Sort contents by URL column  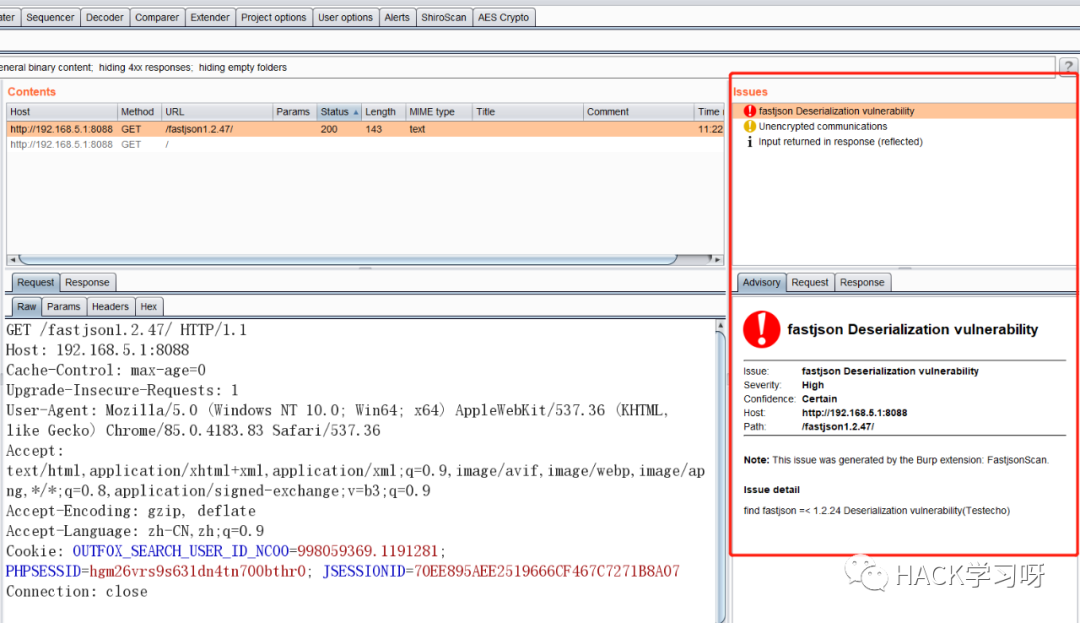tap(217, 112)
